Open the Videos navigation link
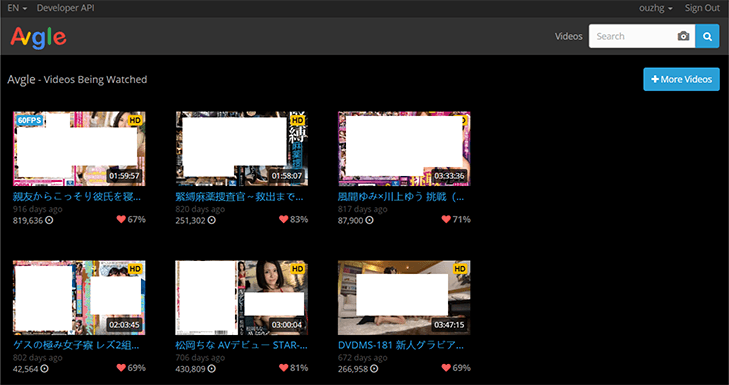Viewport: 729px width, 385px height. click(x=569, y=36)
